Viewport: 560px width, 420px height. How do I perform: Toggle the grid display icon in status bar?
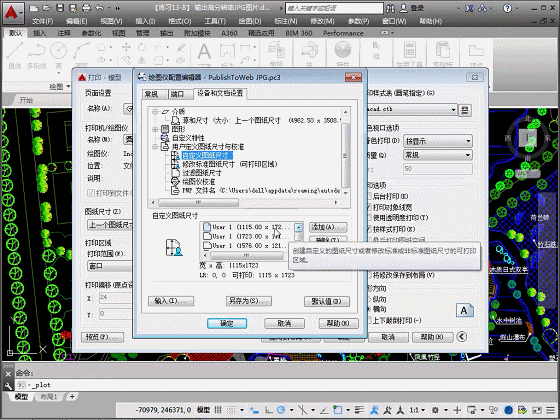coord(218,410)
